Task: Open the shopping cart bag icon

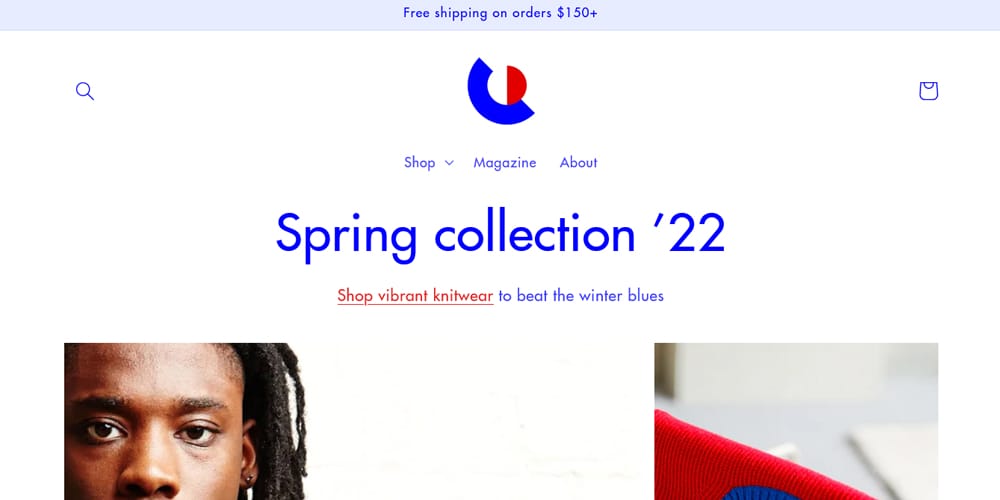Action: pos(928,91)
